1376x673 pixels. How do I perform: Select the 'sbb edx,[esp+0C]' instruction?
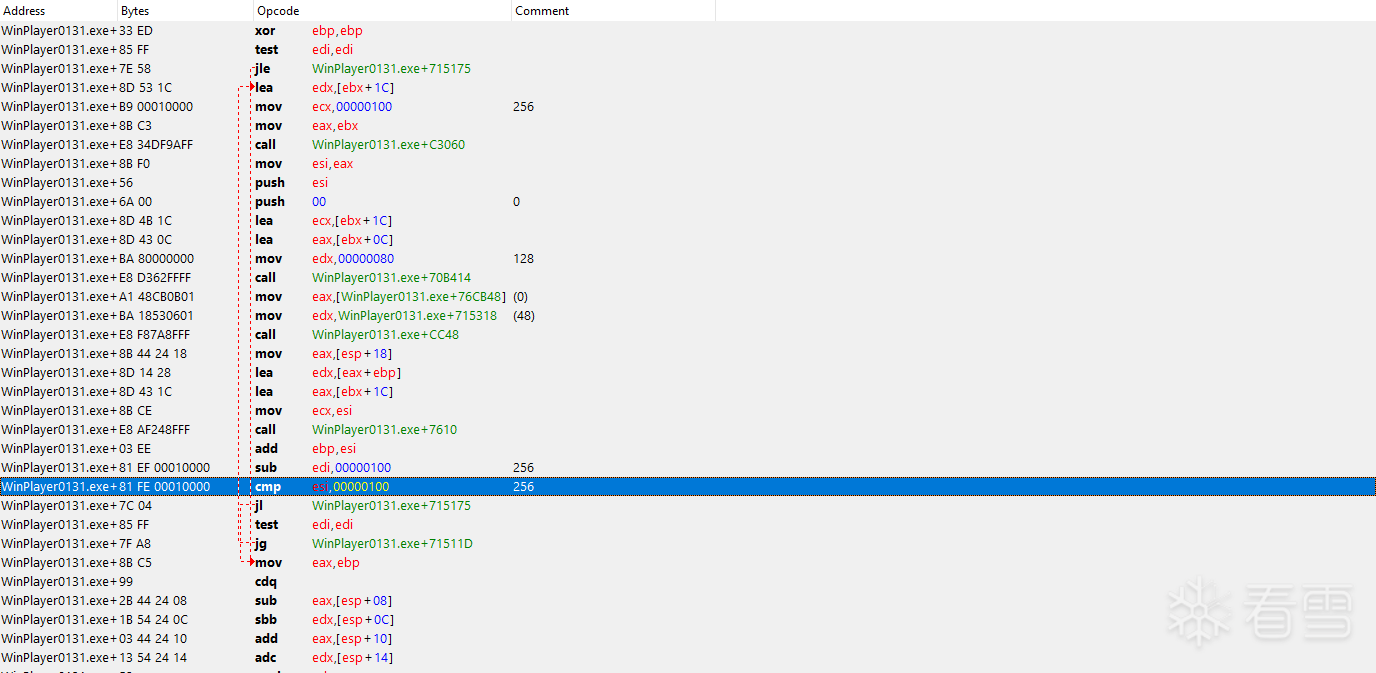point(688,620)
